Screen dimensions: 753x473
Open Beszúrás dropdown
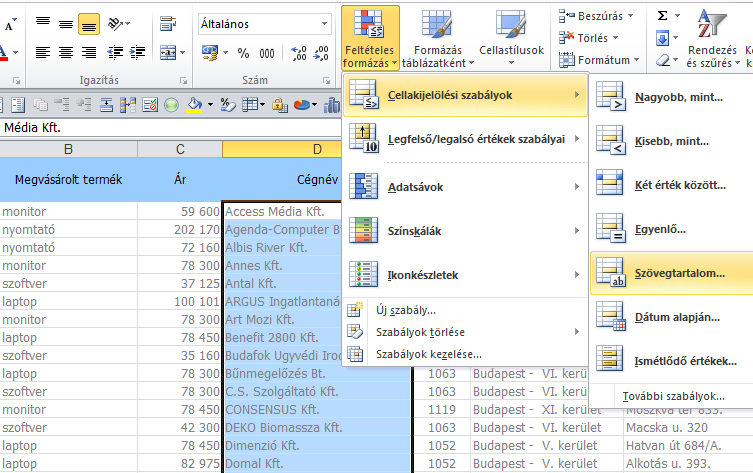tap(596, 16)
